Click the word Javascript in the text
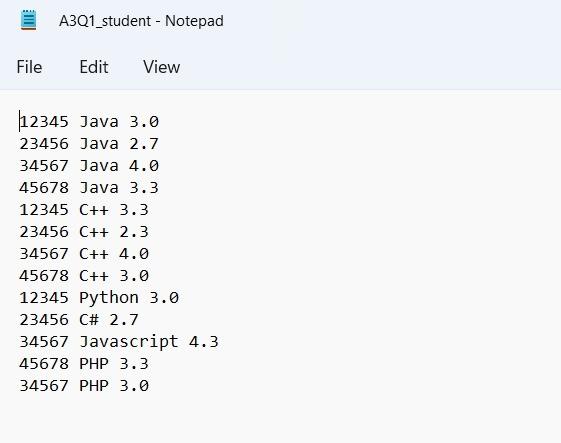 129,342
